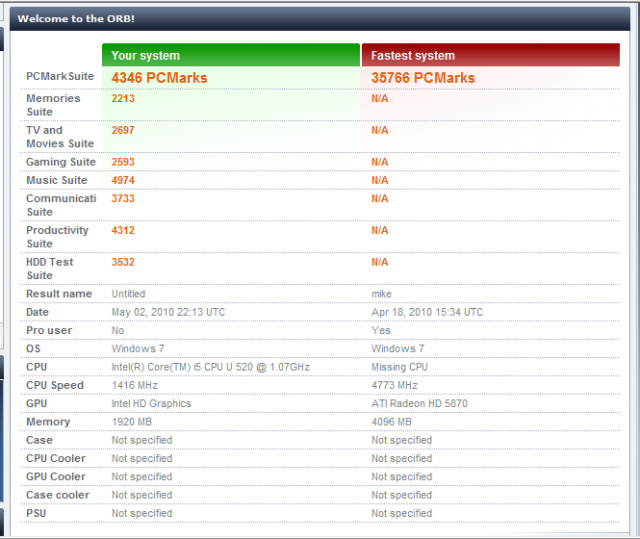This screenshot has width=640, height=539.
Task: Select the Communications Suite score 3733
Action: tap(123, 198)
